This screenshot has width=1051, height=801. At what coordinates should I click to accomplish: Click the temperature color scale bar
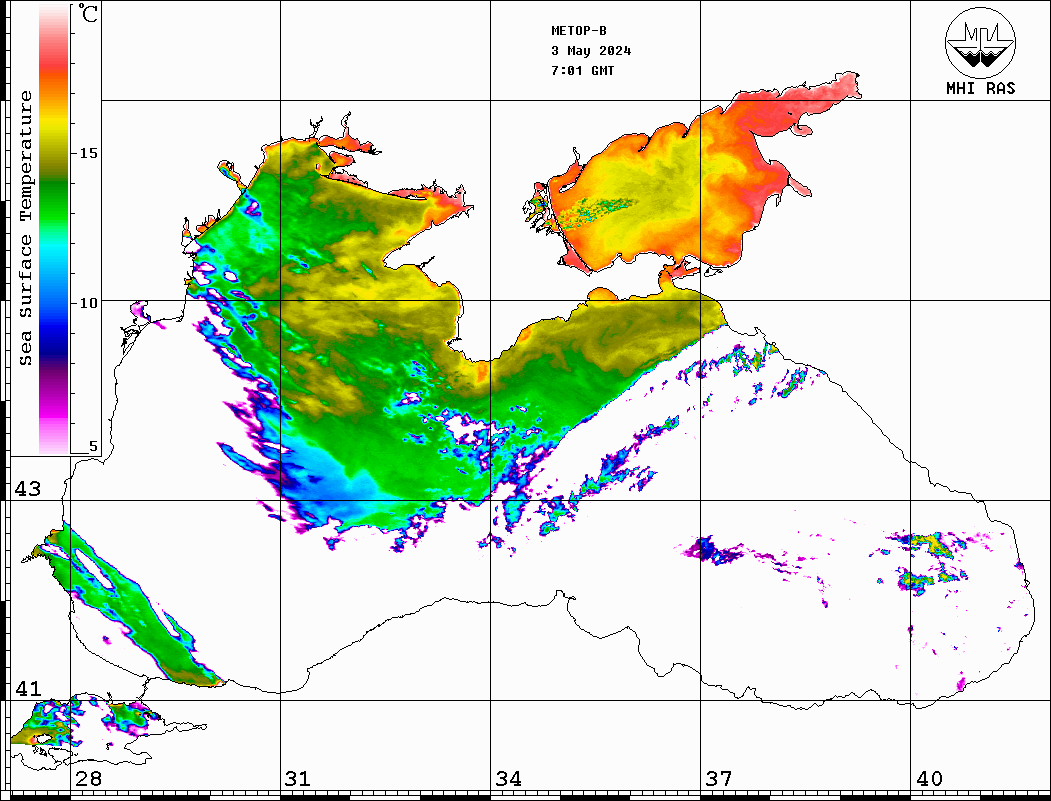tap(54, 229)
